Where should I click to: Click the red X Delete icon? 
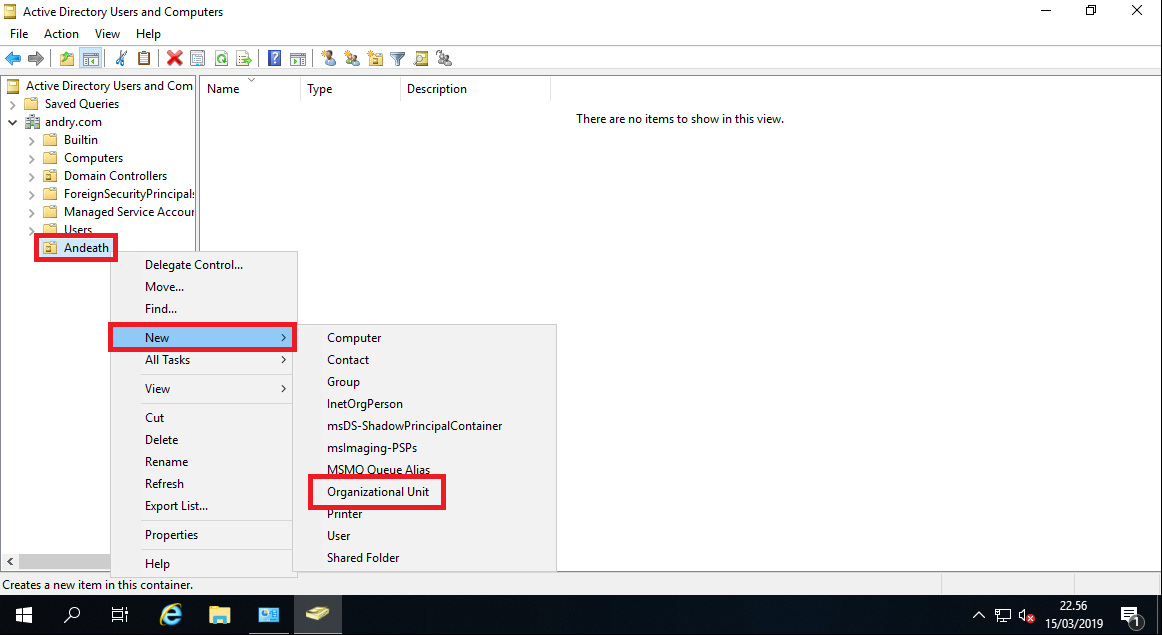[175, 59]
